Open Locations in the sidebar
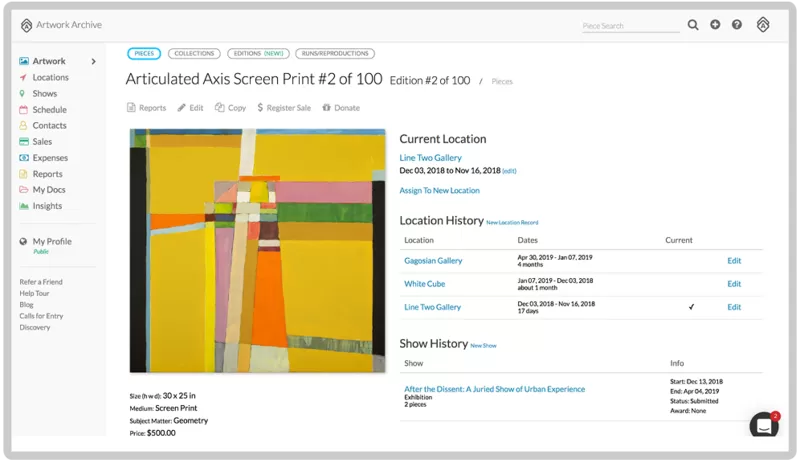 click(x=51, y=78)
